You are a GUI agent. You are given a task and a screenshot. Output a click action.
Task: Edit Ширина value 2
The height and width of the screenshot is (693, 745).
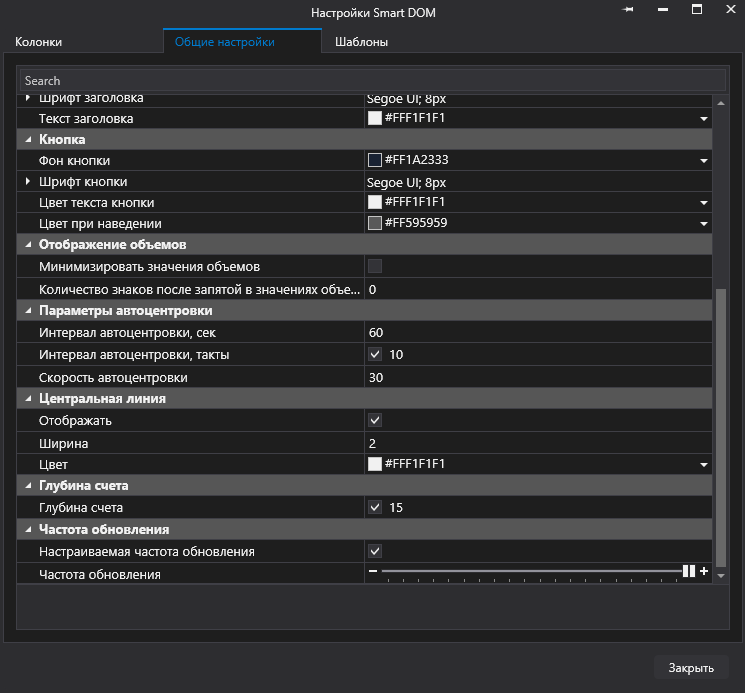[x=538, y=444]
